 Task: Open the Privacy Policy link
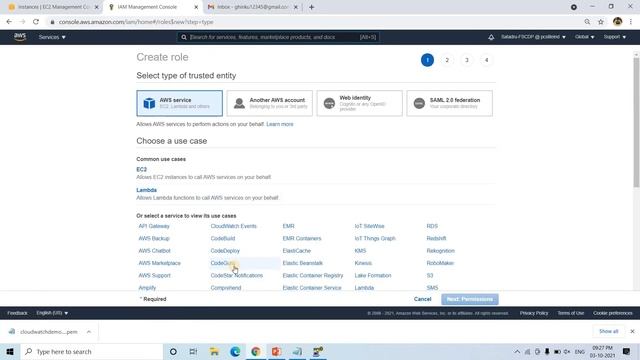(x=534, y=313)
